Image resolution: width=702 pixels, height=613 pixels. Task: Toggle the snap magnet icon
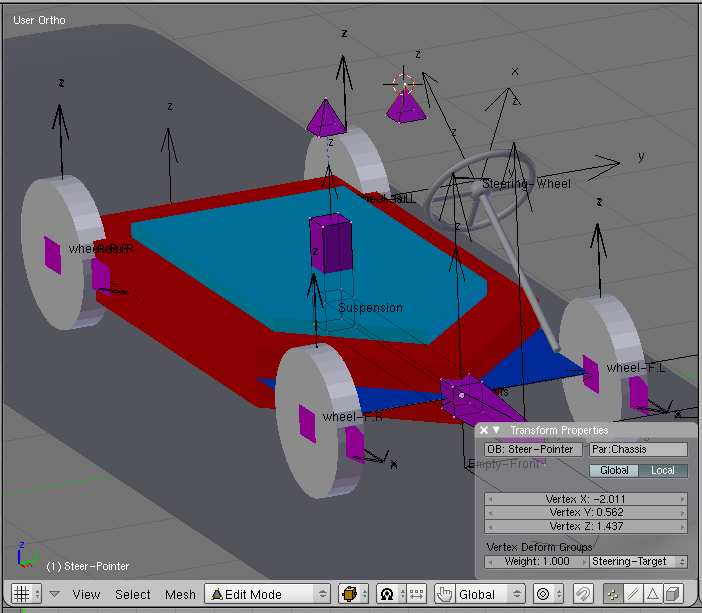(583, 594)
